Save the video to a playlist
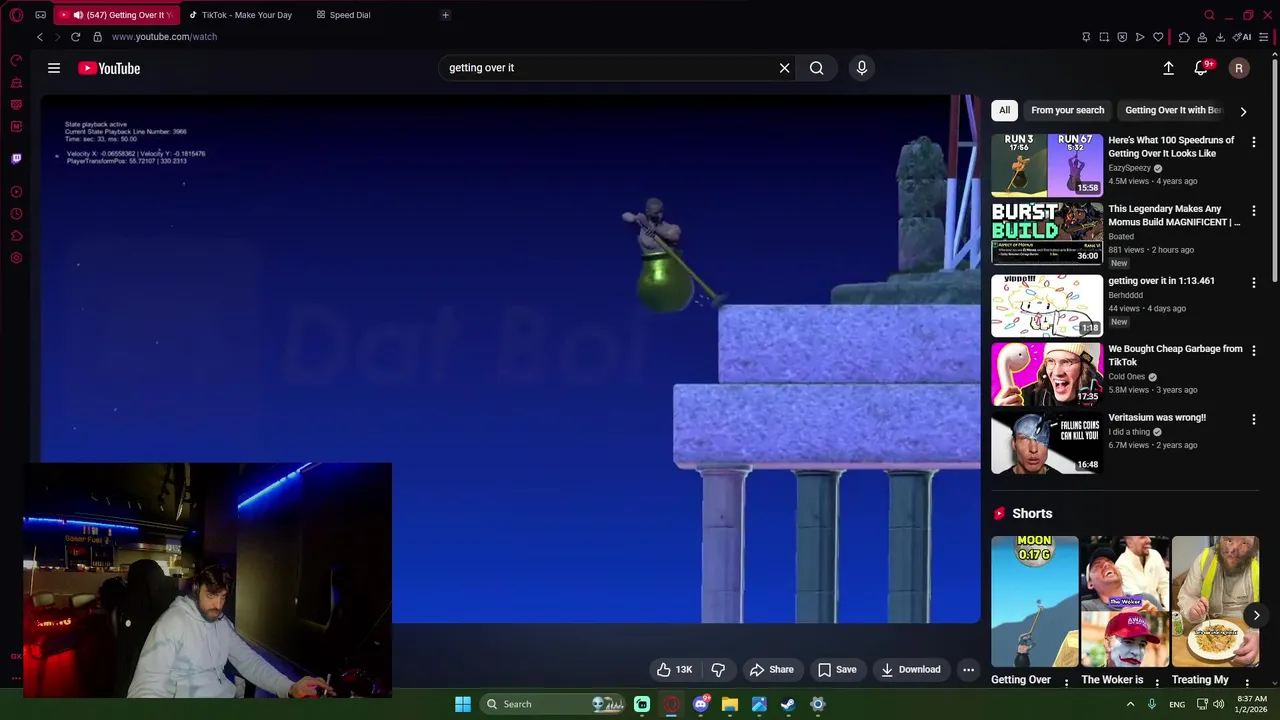 click(836, 670)
